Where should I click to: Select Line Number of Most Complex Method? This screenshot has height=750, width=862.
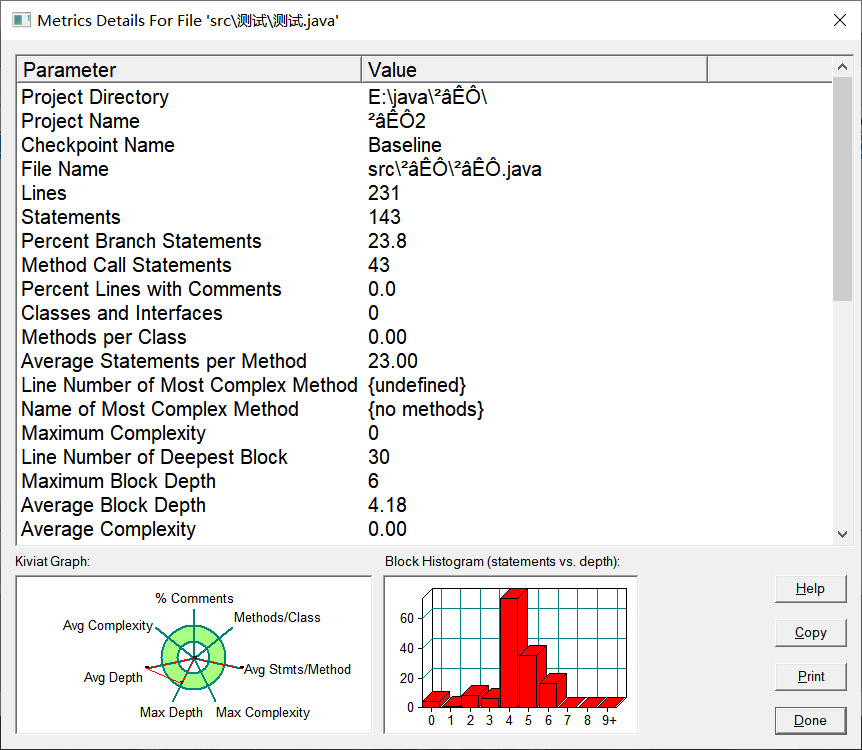point(189,385)
